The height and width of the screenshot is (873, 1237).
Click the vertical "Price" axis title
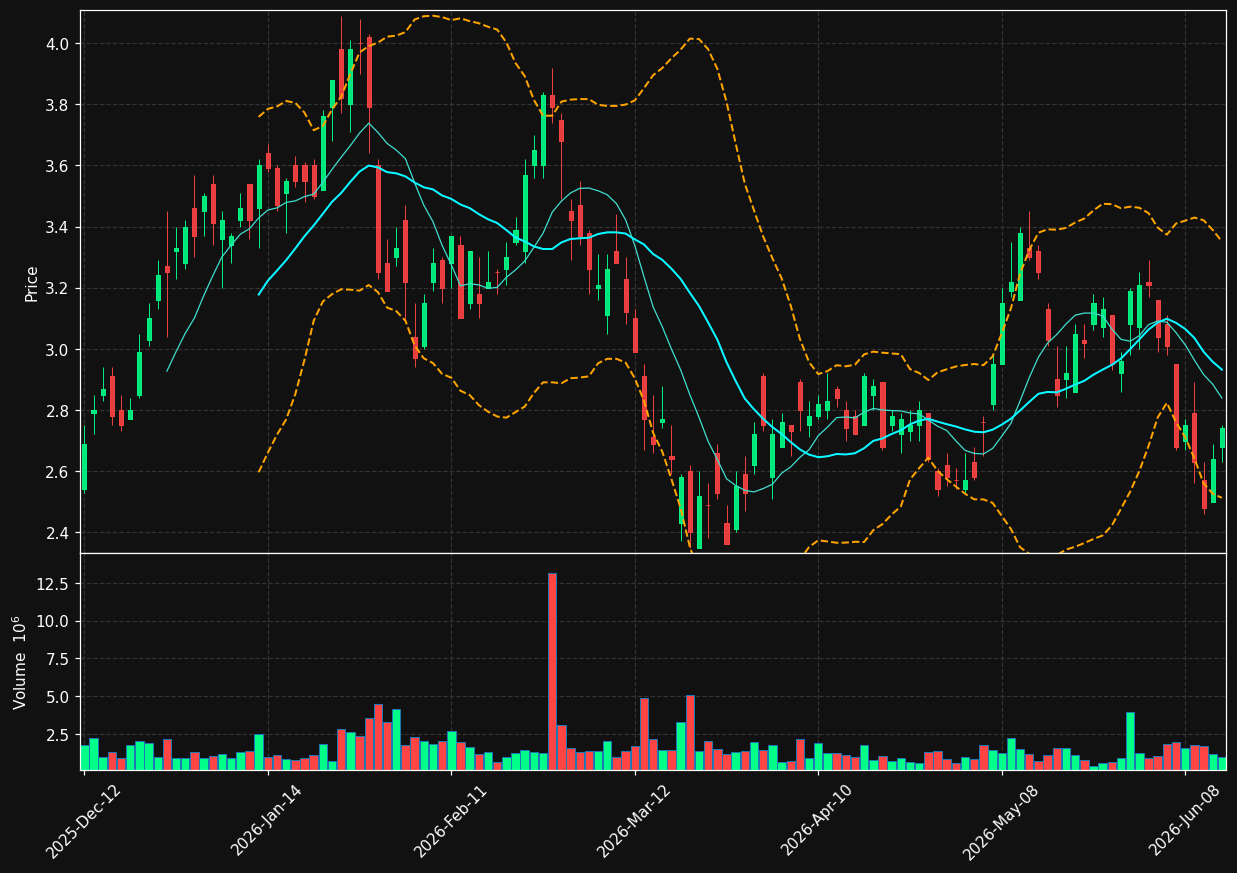32,283
